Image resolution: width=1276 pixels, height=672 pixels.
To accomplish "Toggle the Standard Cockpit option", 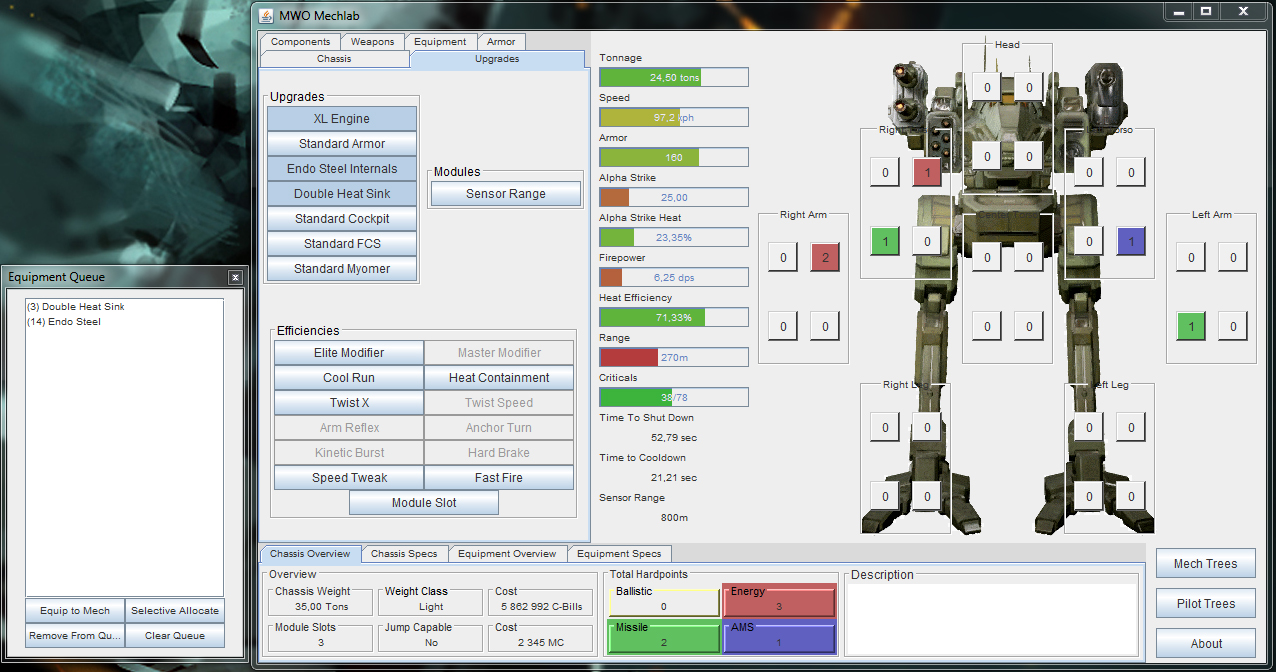I will pyautogui.click(x=342, y=219).
